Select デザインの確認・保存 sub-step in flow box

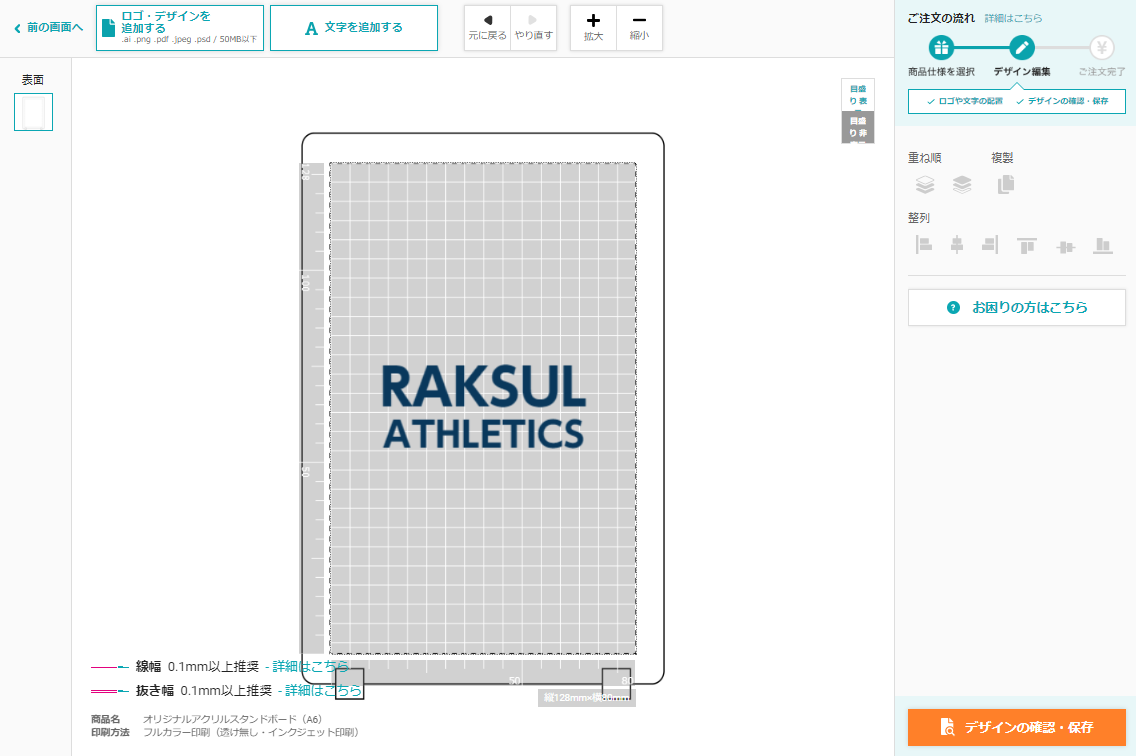[x=1062, y=101]
